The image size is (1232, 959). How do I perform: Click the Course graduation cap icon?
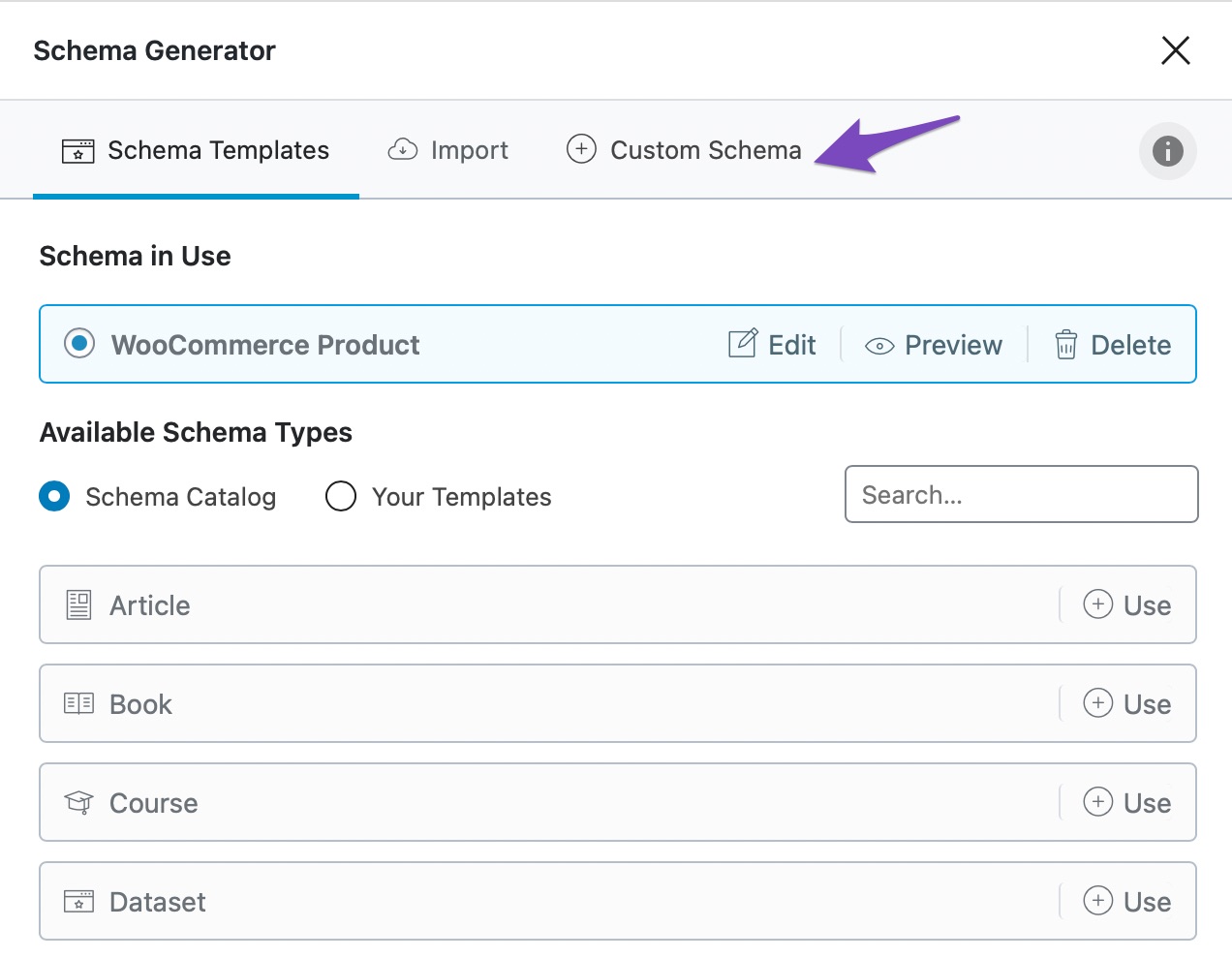tap(78, 803)
